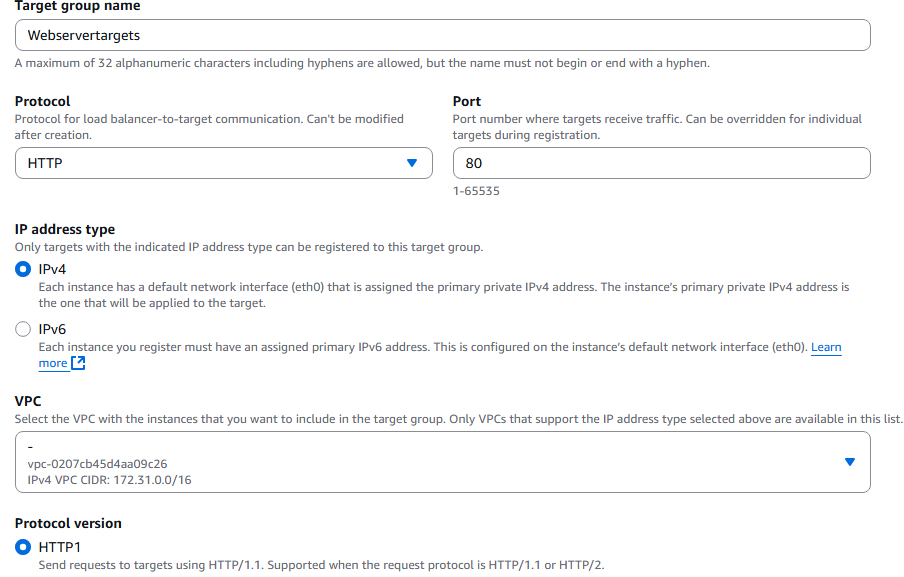Click the 'more' link text

[53, 363]
